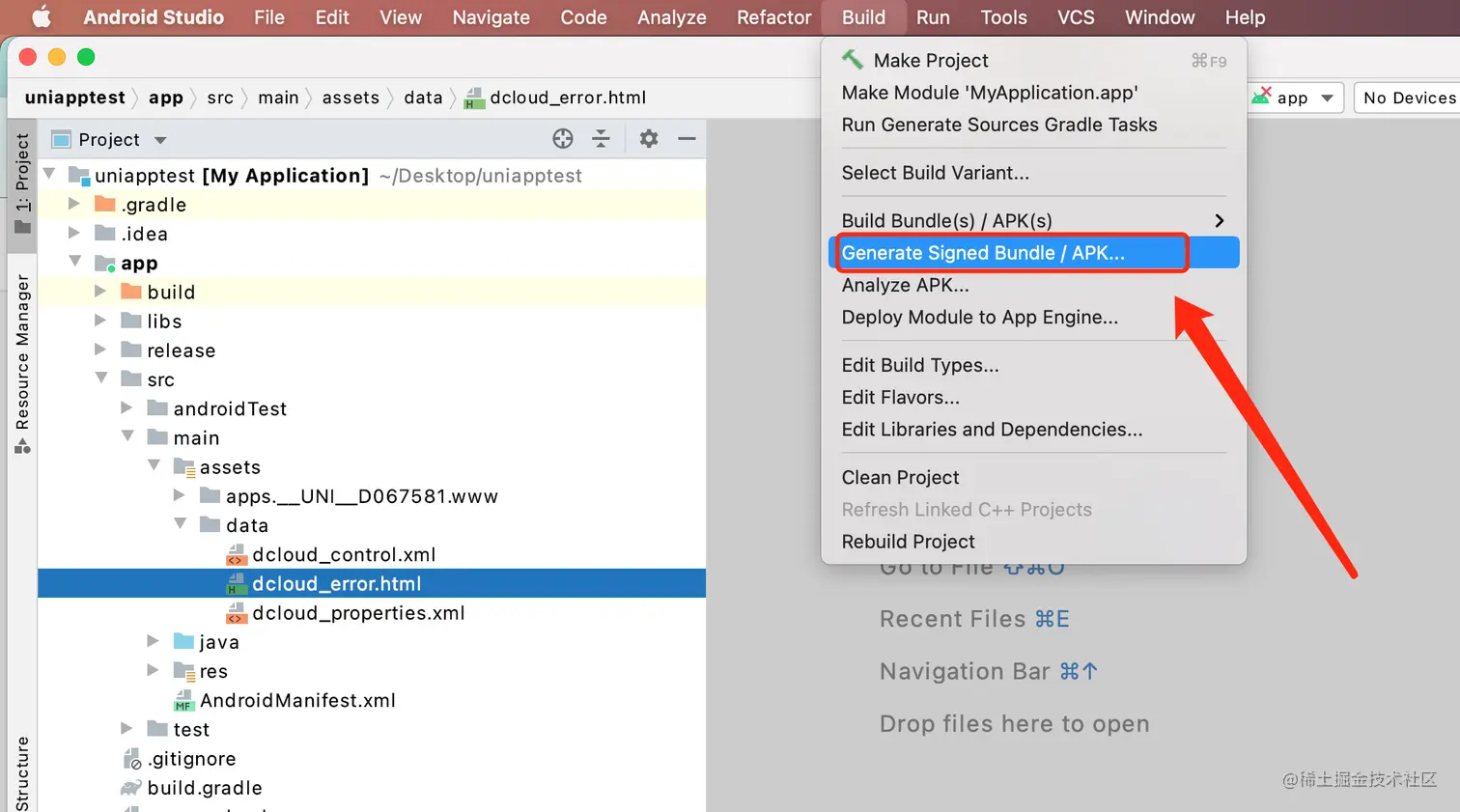Open Project panel settings gear
Image resolution: width=1460 pixels, height=812 pixels.
(x=649, y=139)
